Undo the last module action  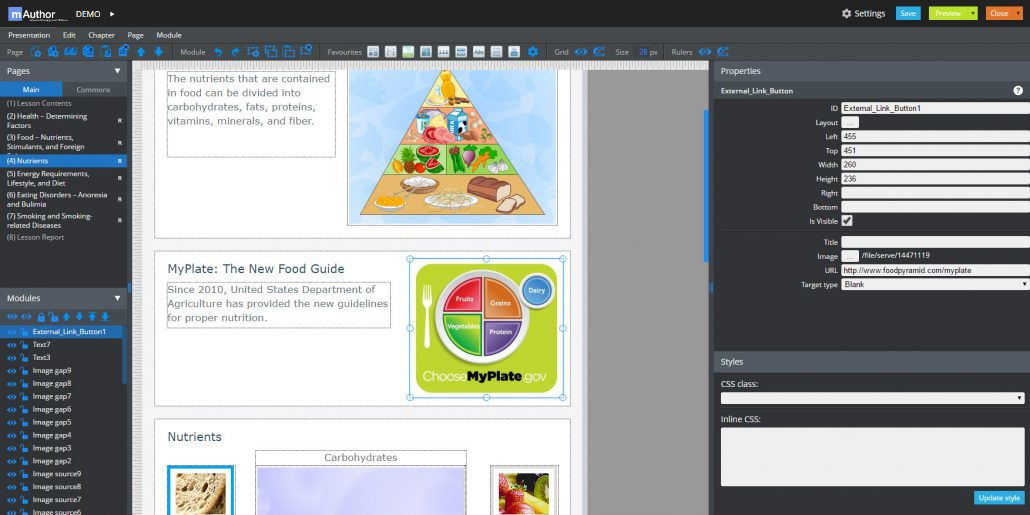pyautogui.click(x=218, y=52)
